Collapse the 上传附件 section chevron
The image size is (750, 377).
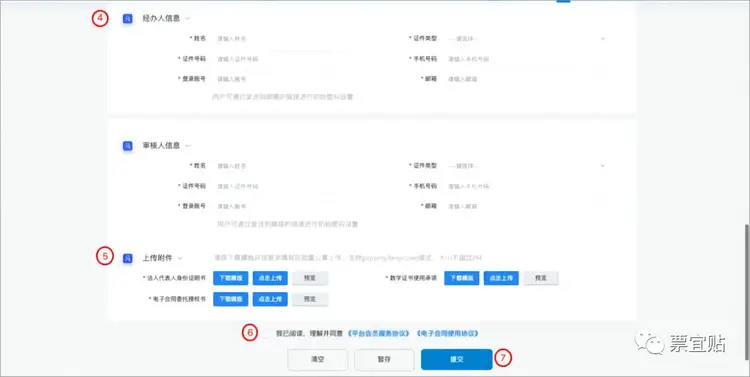point(180,258)
